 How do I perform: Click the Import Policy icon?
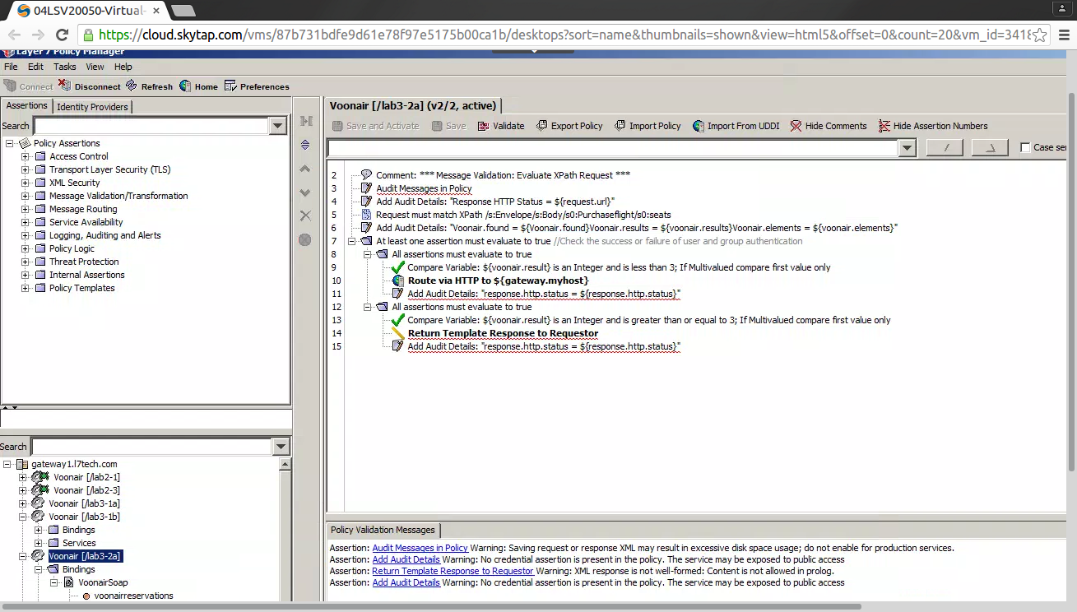pyautogui.click(x=620, y=126)
